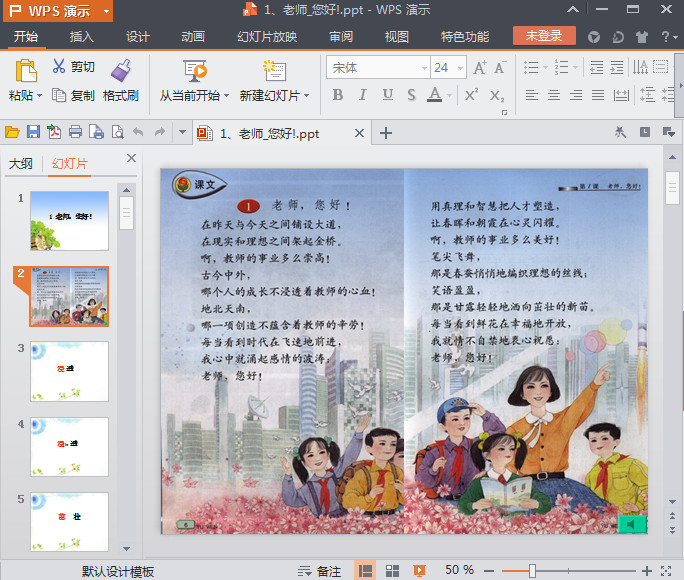This screenshot has width=684, height=580.
Task: Copy selection using the Copy icon
Action: tap(59, 95)
